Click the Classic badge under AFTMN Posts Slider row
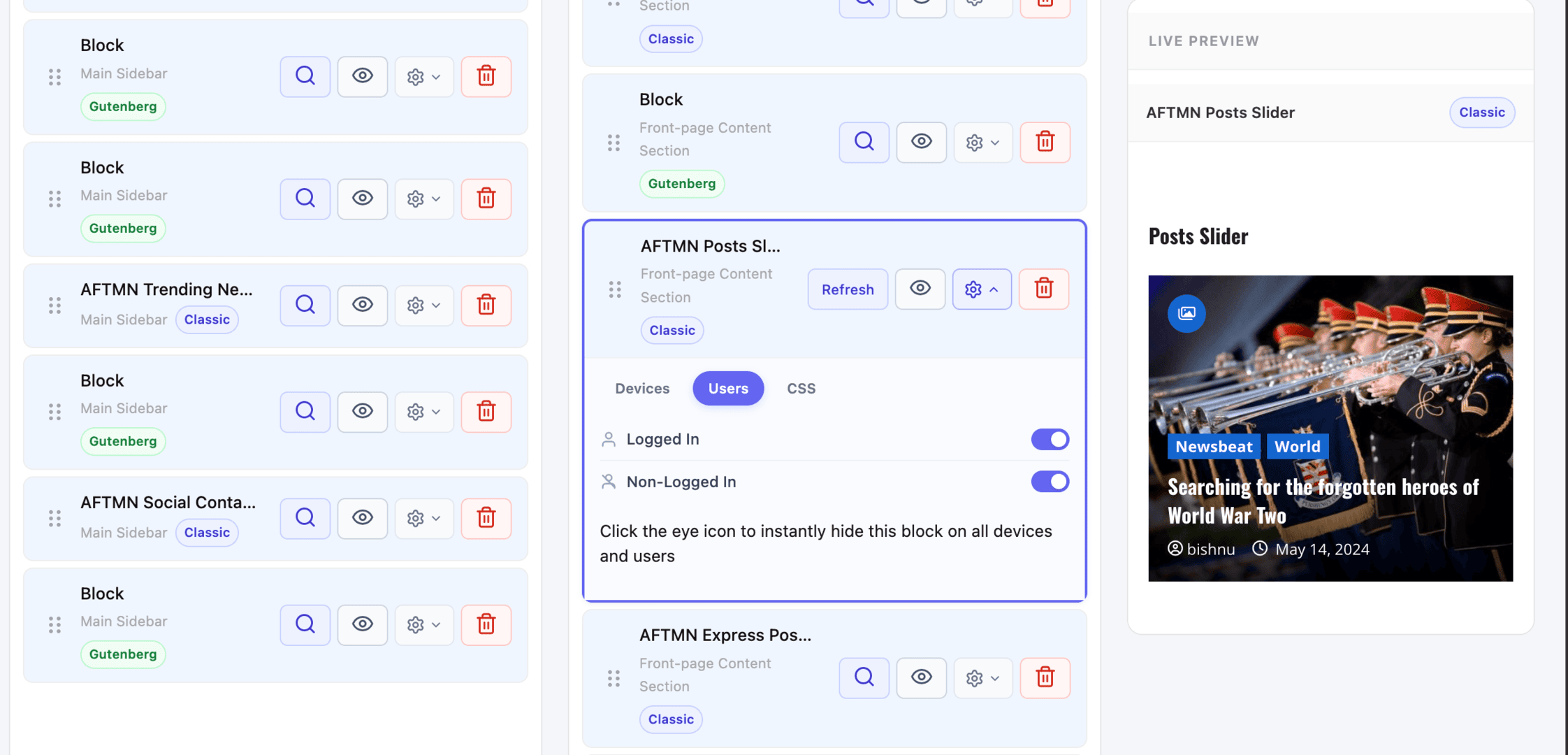Image resolution: width=1568 pixels, height=755 pixels. [672, 331]
